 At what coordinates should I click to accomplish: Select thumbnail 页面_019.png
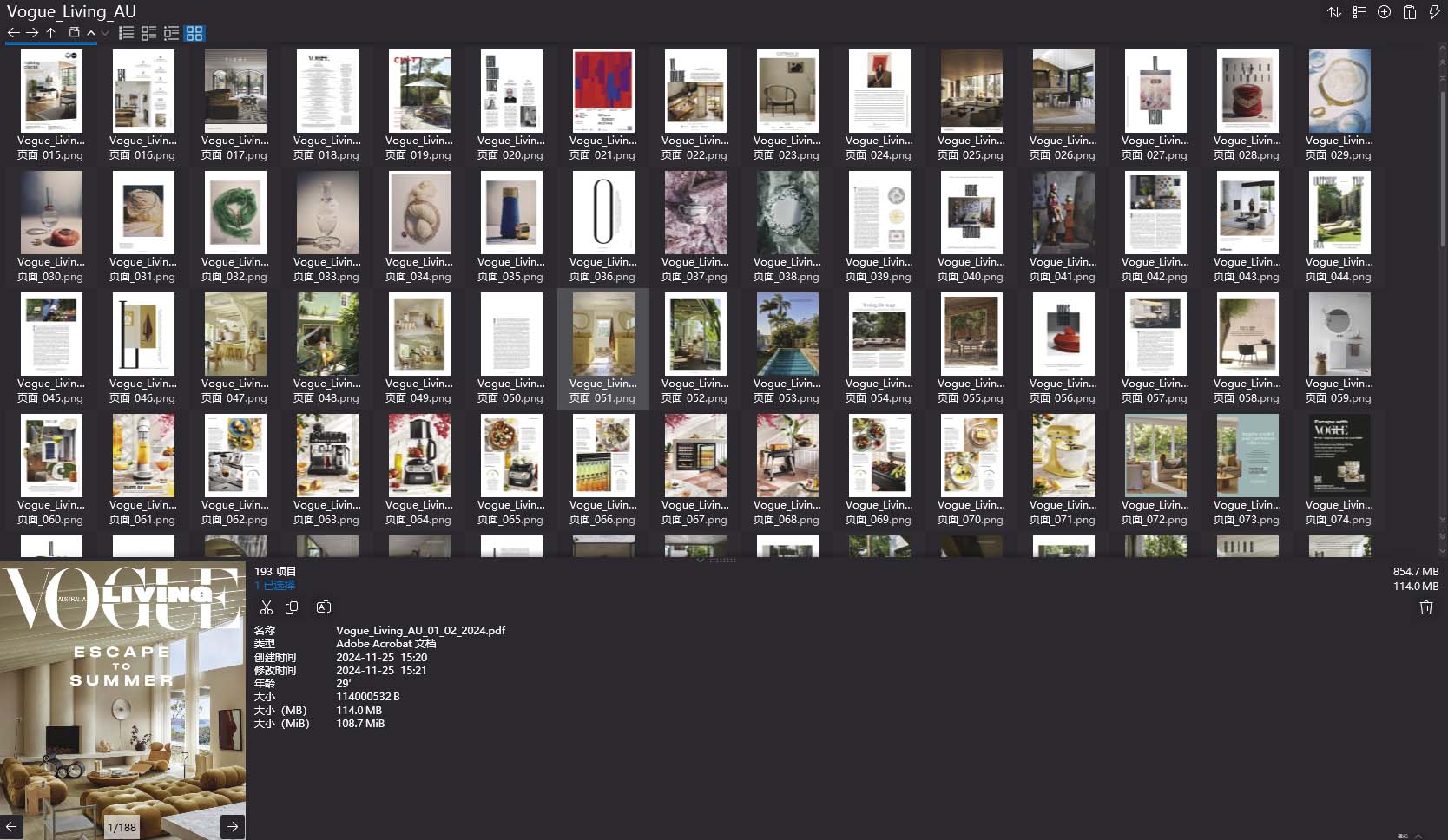(x=419, y=91)
